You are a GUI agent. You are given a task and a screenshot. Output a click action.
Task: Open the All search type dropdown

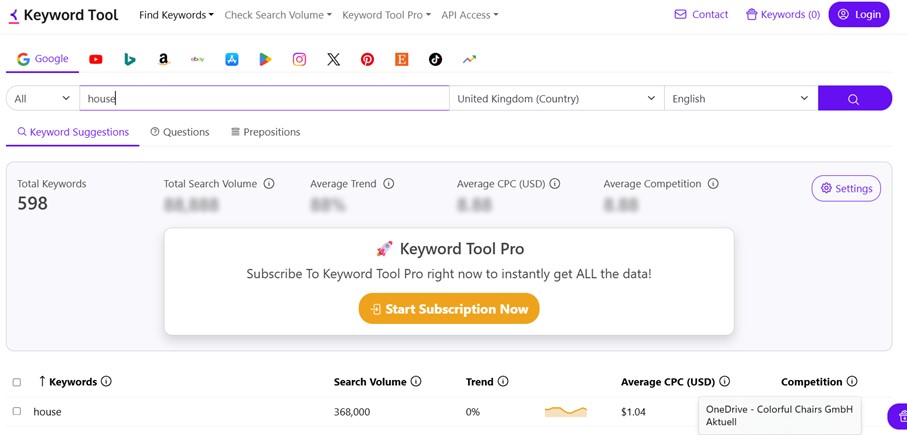[x=42, y=98]
